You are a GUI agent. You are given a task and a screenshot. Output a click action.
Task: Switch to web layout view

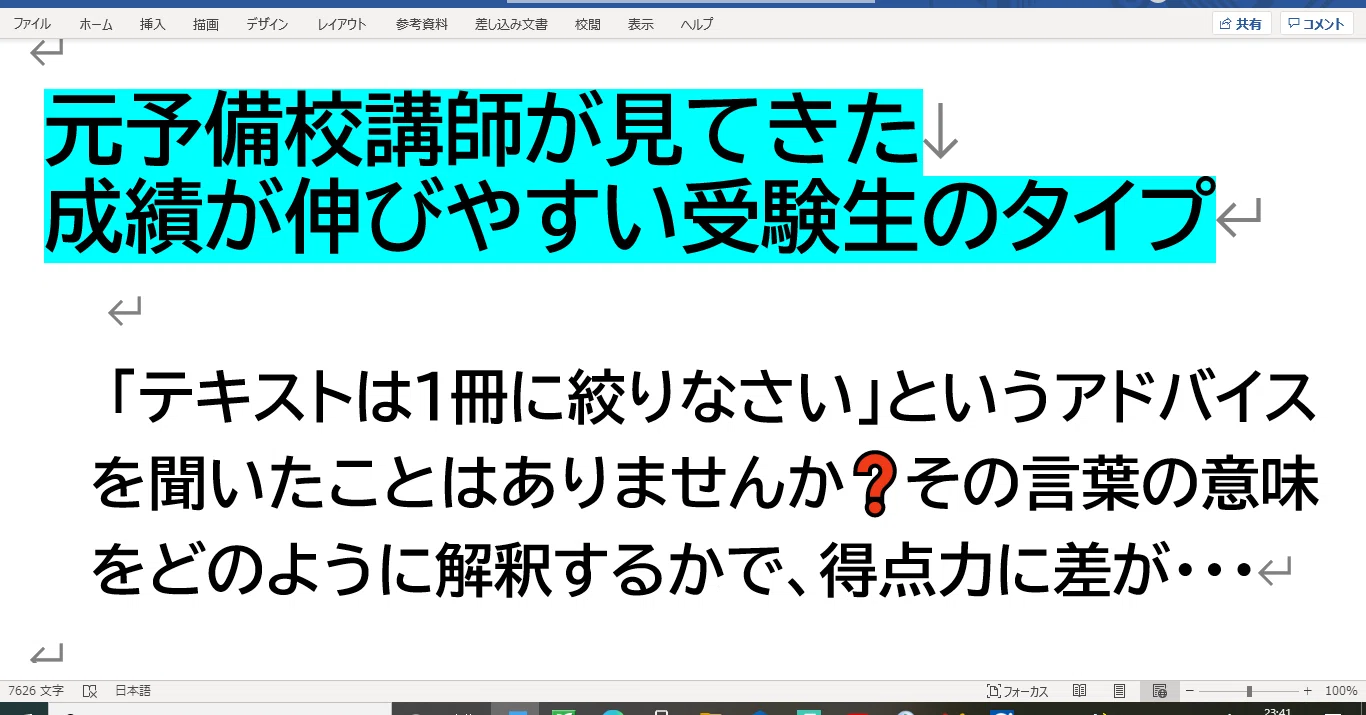click(1160, 691)
